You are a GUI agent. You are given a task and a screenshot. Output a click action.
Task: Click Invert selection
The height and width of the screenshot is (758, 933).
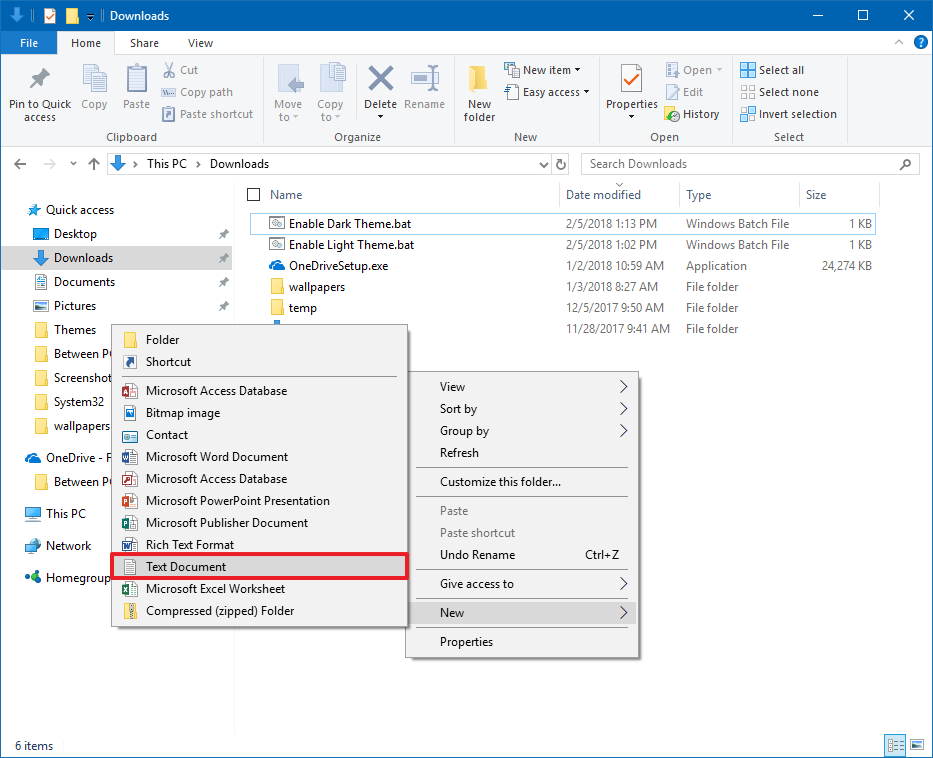[788, 114]
